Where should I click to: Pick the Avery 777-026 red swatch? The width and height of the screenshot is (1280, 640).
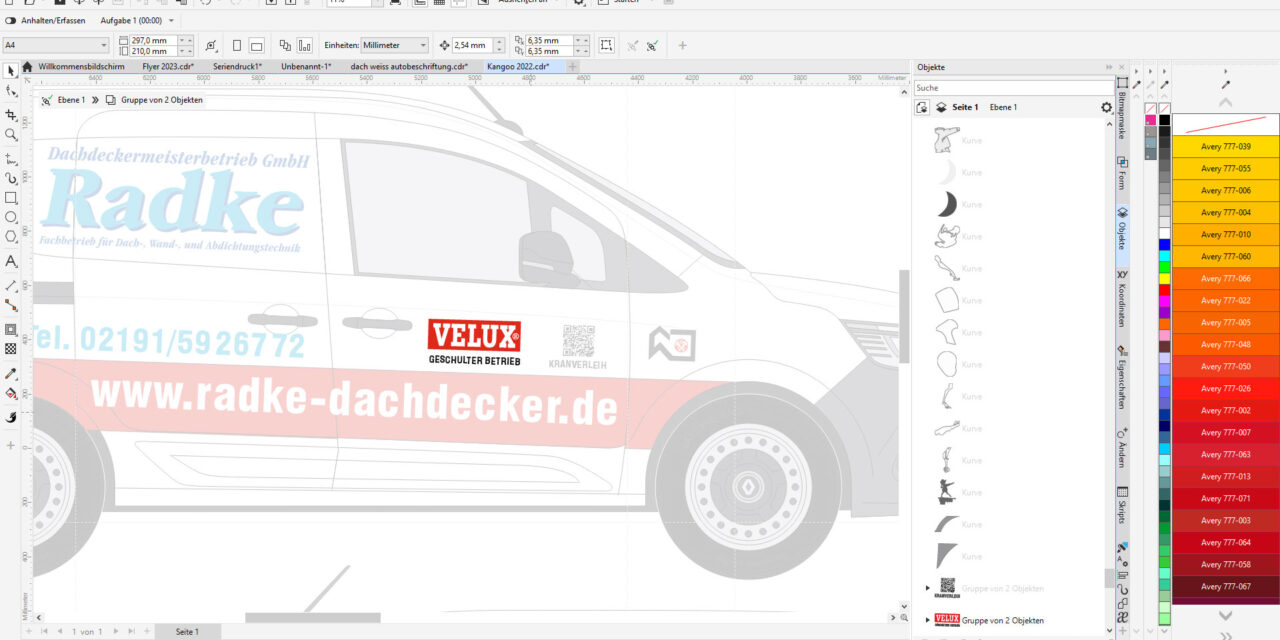[1225, 388]
